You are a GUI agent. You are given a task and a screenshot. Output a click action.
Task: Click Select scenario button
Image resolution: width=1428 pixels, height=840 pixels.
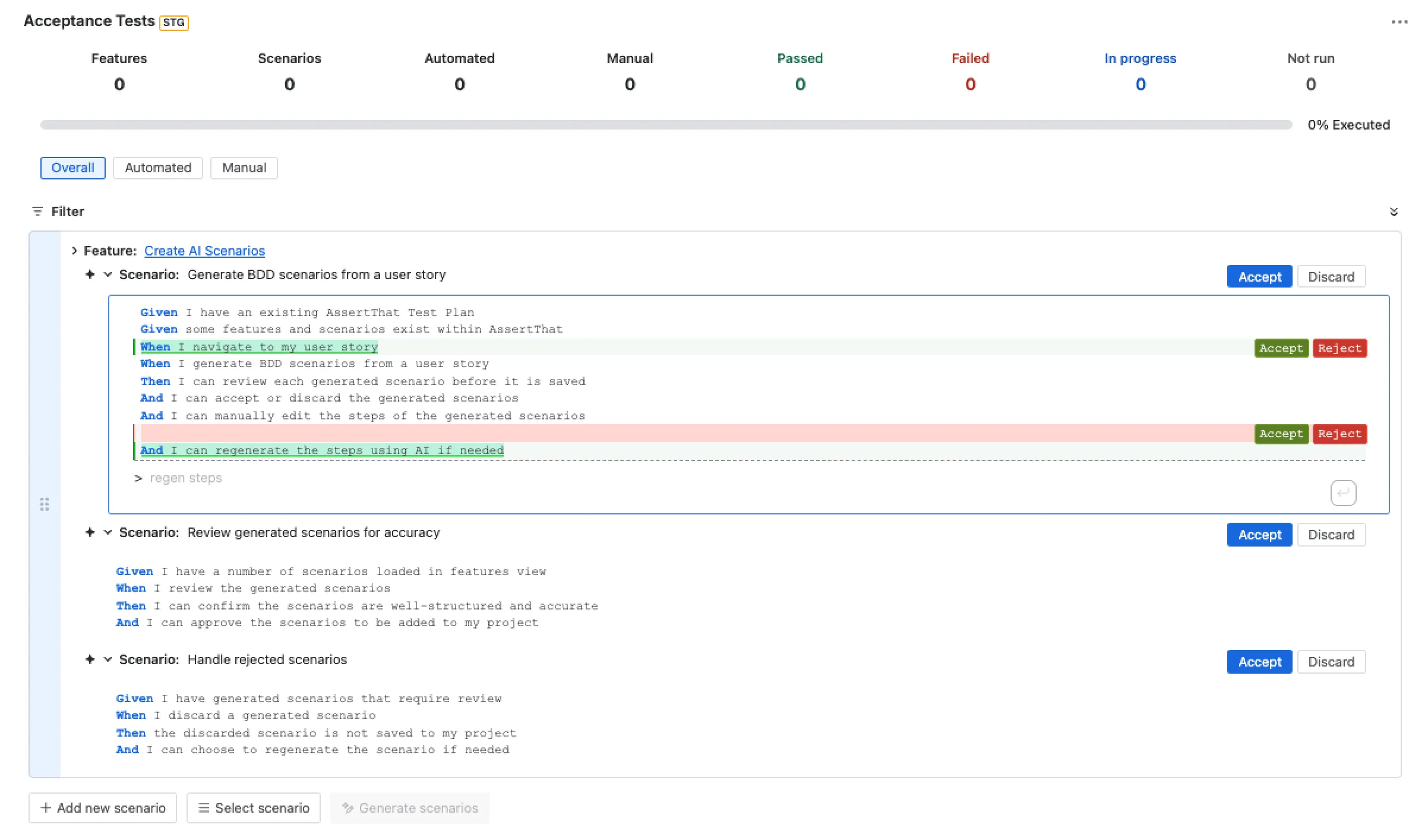pyautogui.click(x=254, y=808)
